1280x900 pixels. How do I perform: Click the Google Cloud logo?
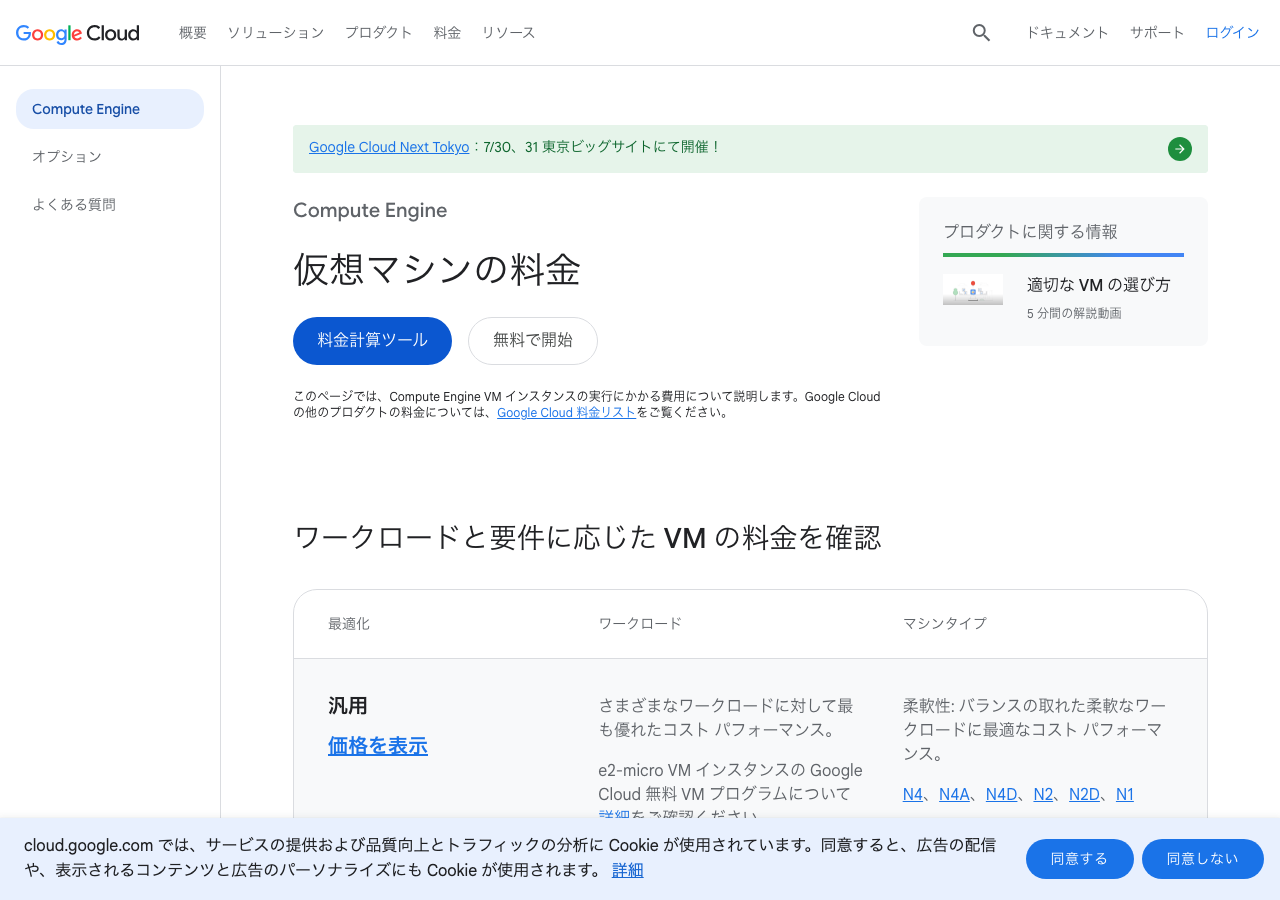pyautogui.click(x=78, y=33)
